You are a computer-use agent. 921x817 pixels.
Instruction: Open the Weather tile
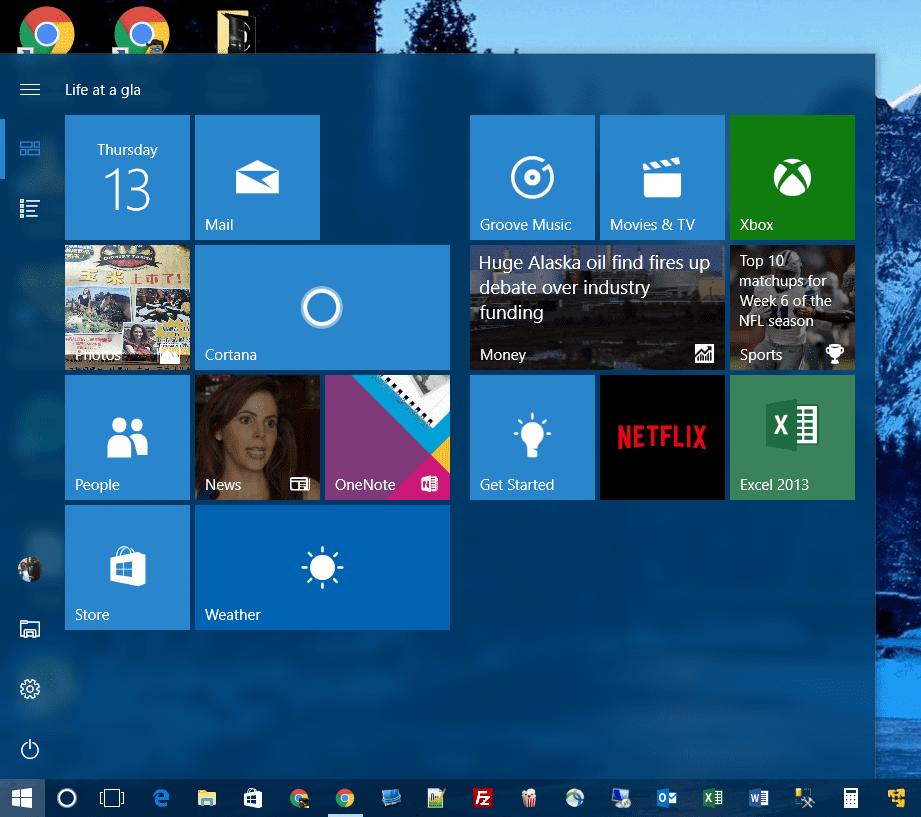(322, 567)
